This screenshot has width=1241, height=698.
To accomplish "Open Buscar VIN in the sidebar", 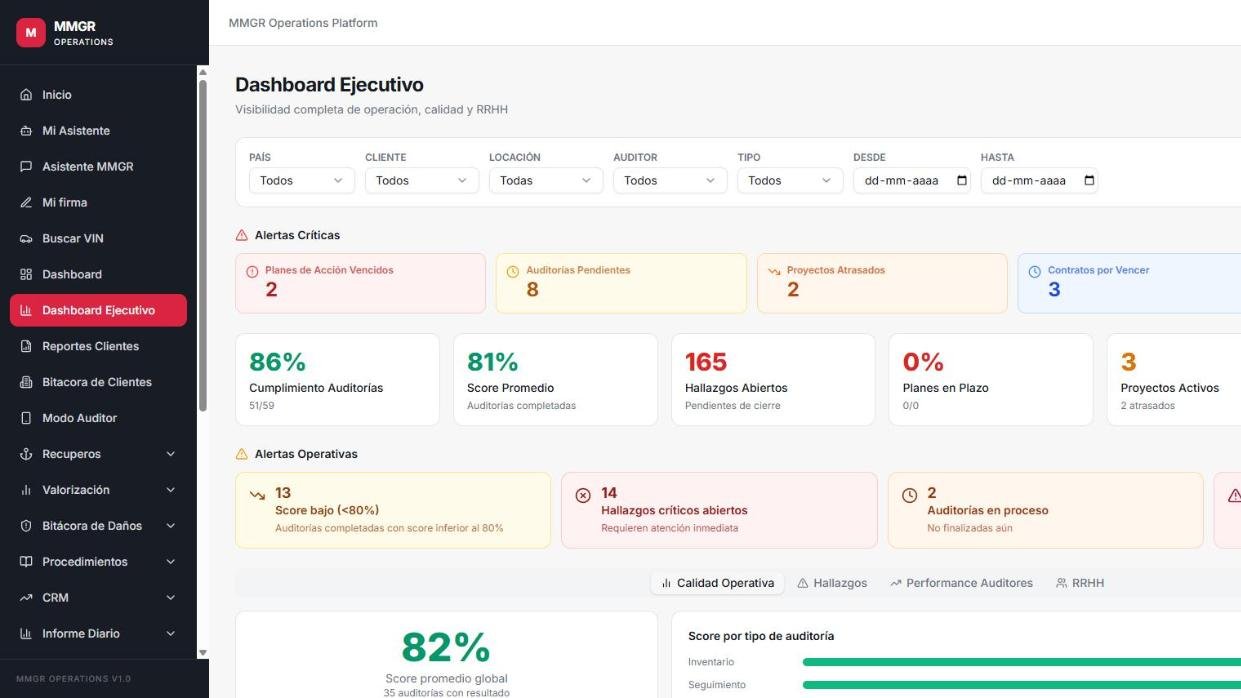I will [98, 239].
